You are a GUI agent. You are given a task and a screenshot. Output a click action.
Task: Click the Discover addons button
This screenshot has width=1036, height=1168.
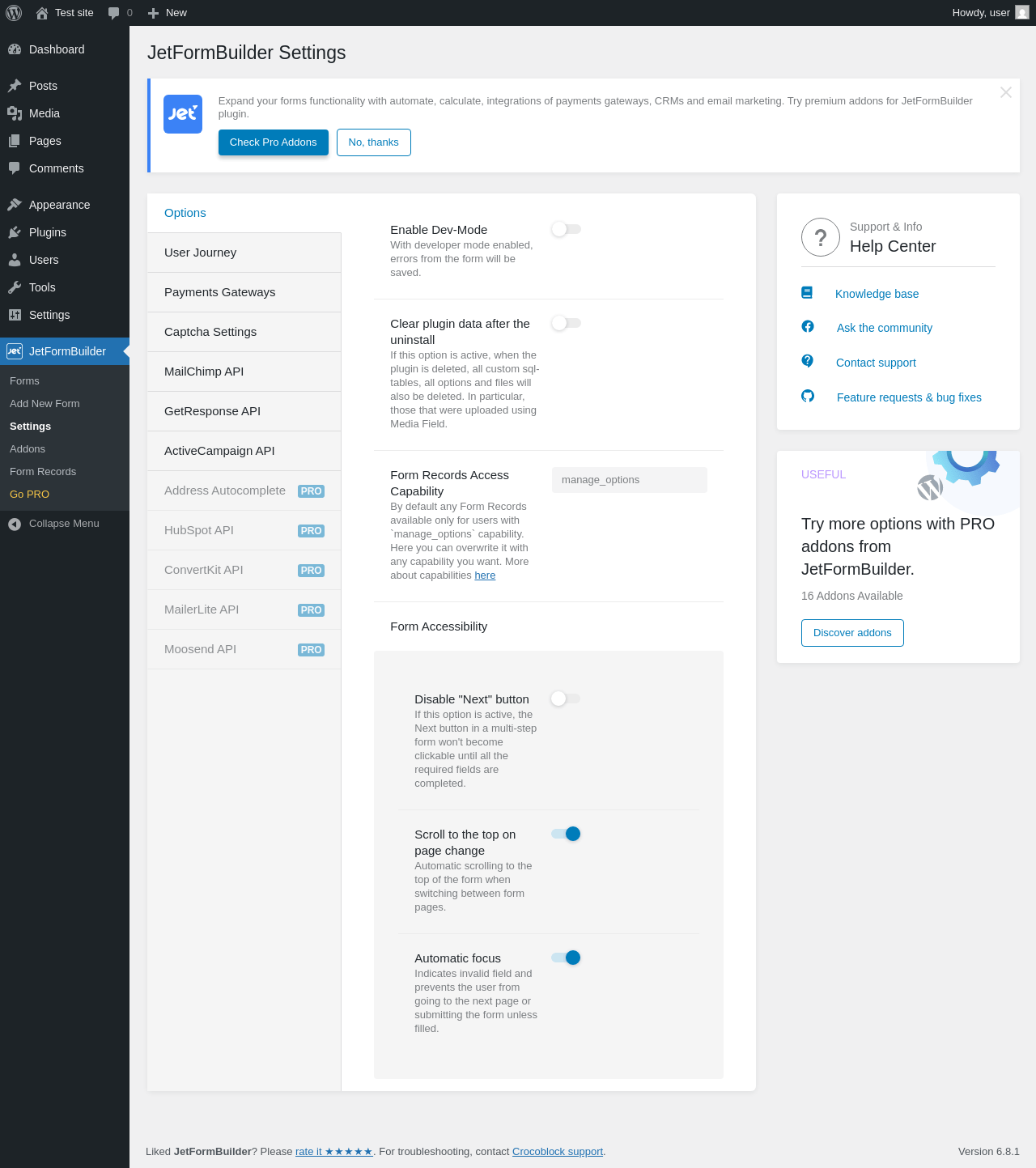852,633
